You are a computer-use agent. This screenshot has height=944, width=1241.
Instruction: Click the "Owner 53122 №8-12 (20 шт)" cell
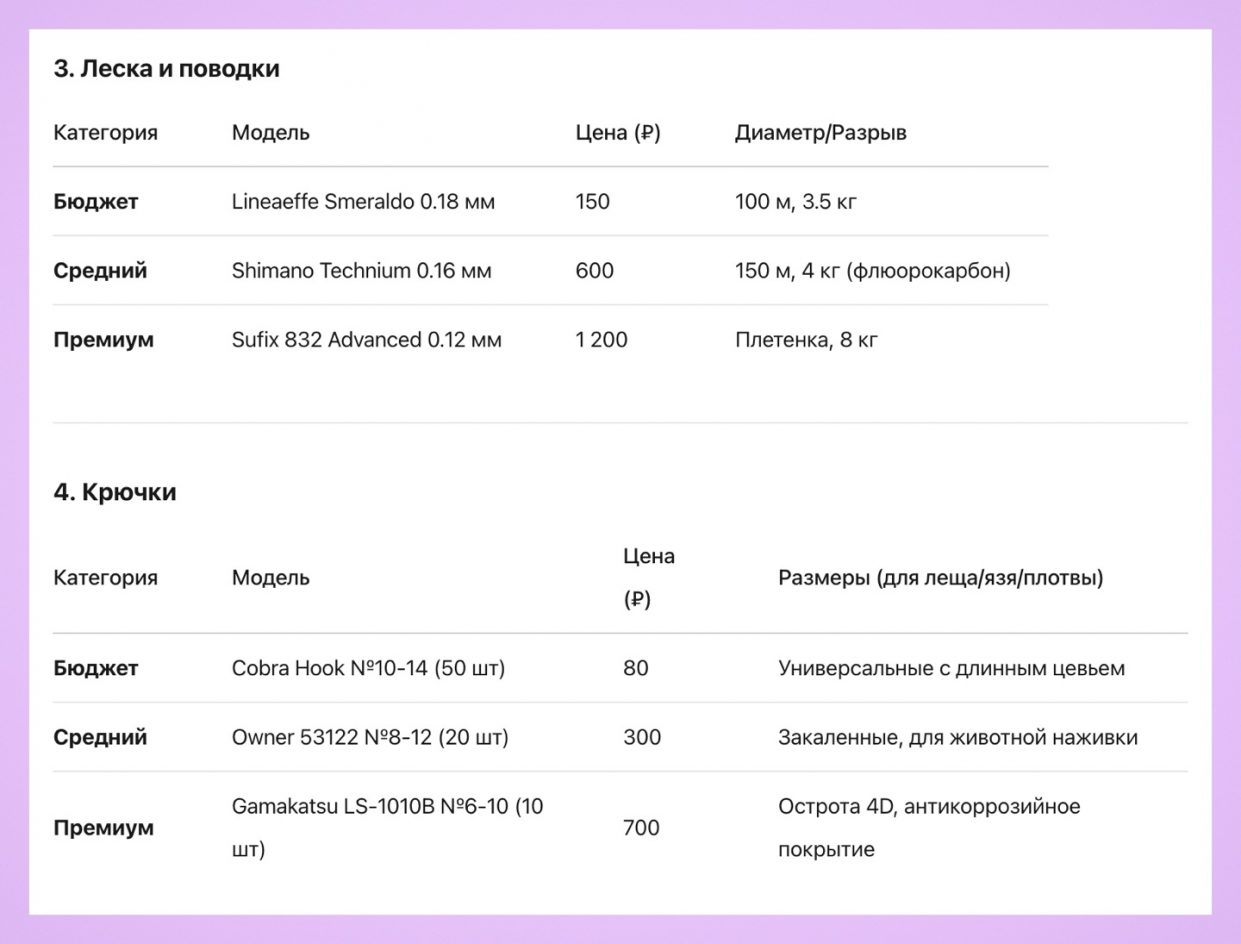370,738
